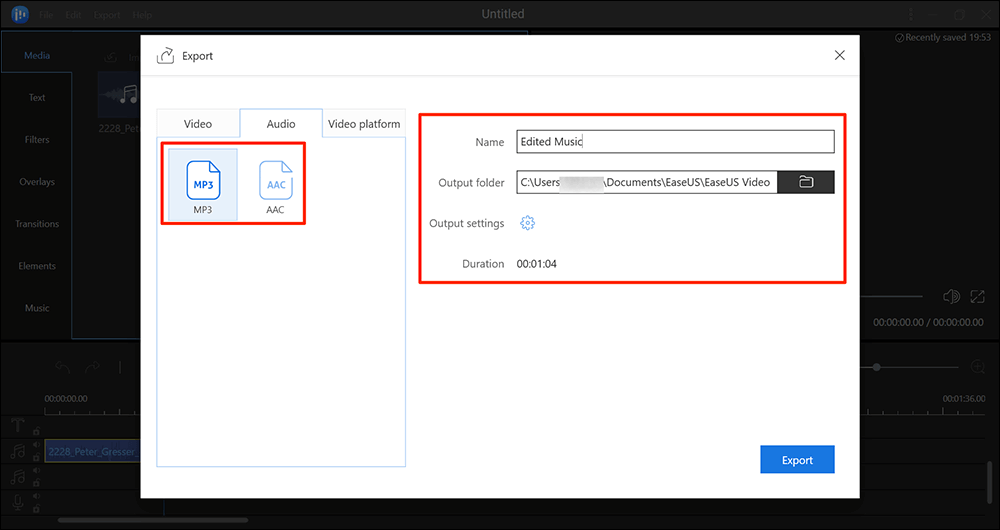1000x530 pixels.
Task: Toggle preview volume speaker icon
Action: point(951,297)
